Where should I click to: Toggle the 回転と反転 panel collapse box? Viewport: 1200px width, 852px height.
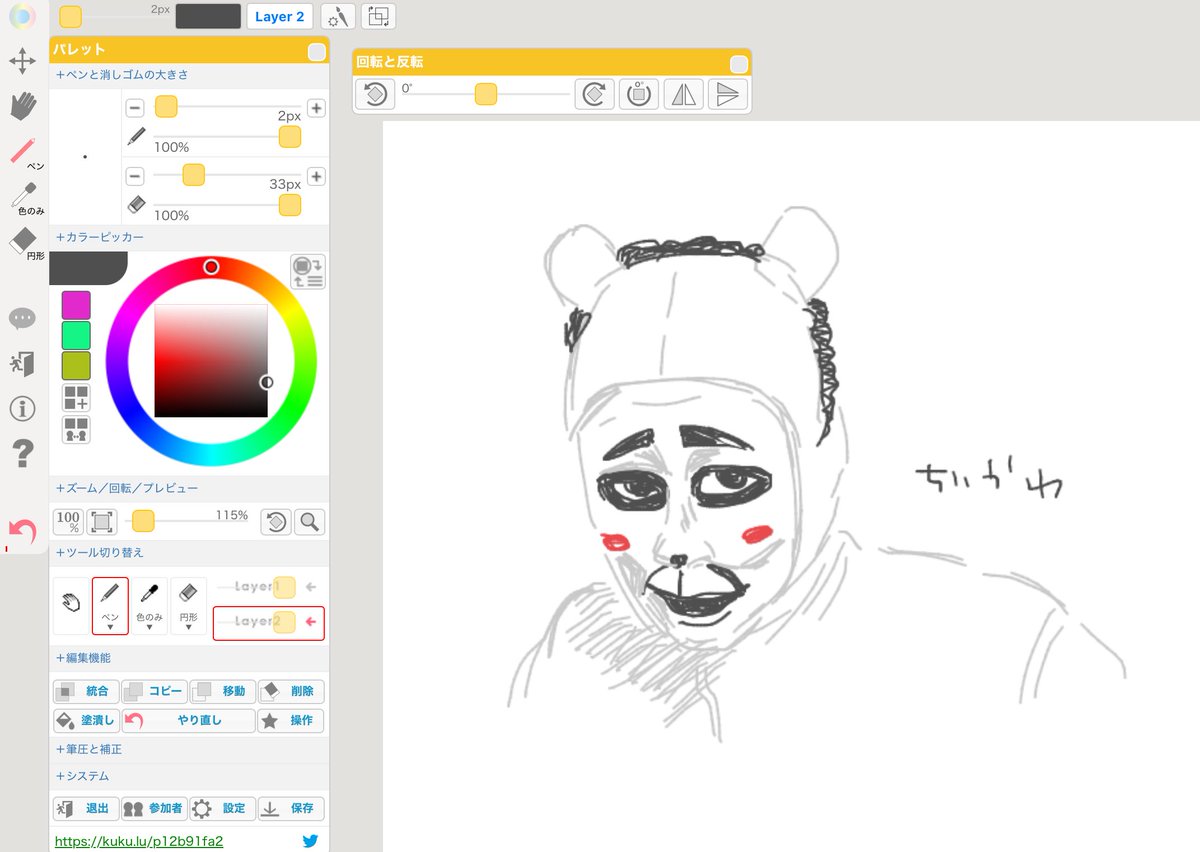(x=739, y=64)
